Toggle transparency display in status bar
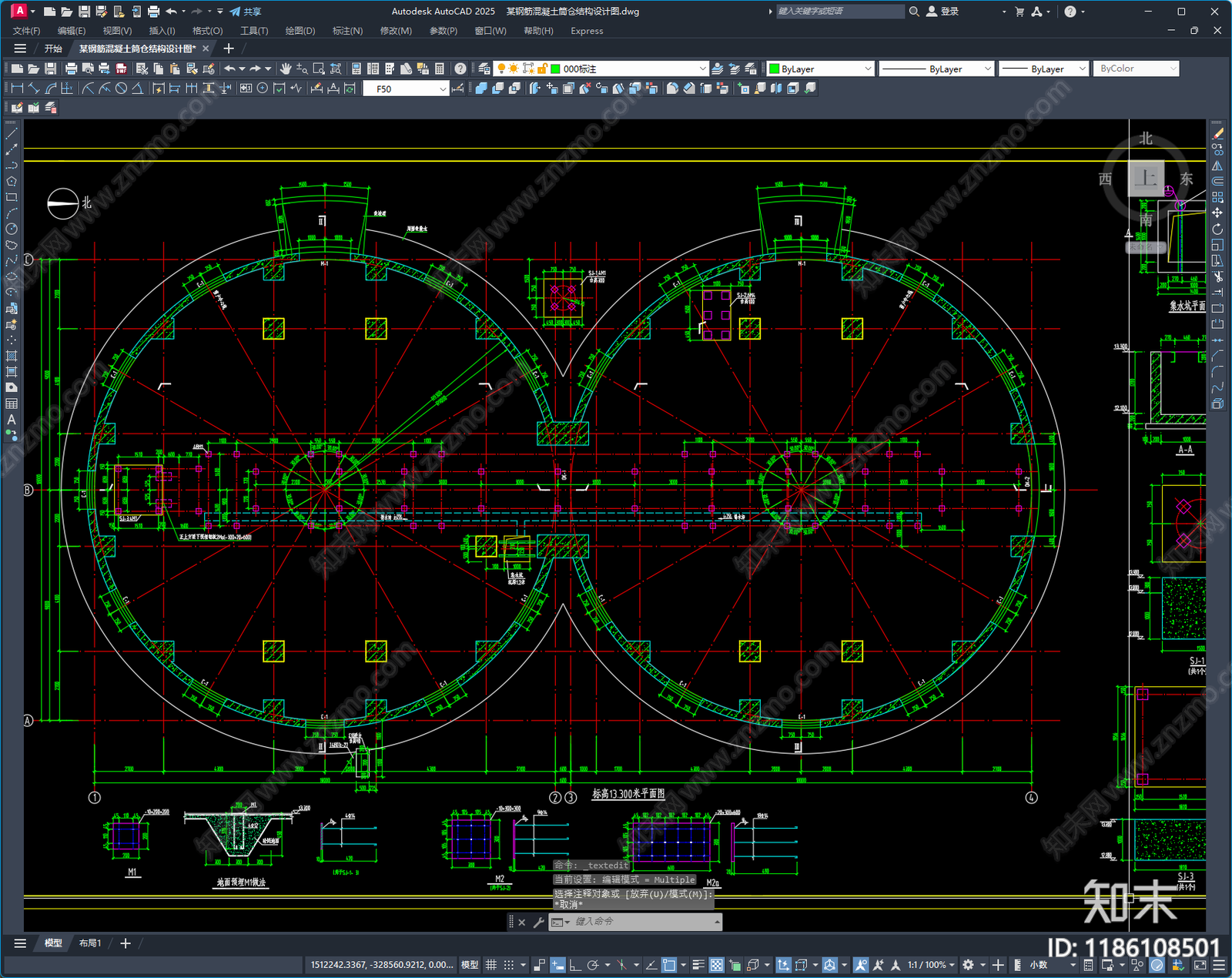1232x978 pixels. click(717, 965)
